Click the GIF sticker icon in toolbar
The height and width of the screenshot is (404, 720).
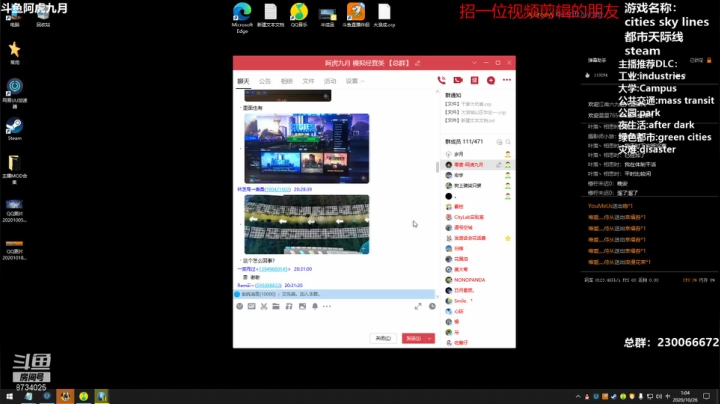252,306
